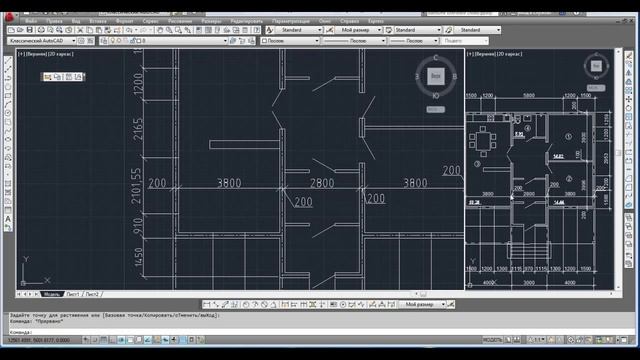This screenshot has width=640, height=360.
Task: Select the Line tool in the Draw toolbar
Action: [8, 60]
